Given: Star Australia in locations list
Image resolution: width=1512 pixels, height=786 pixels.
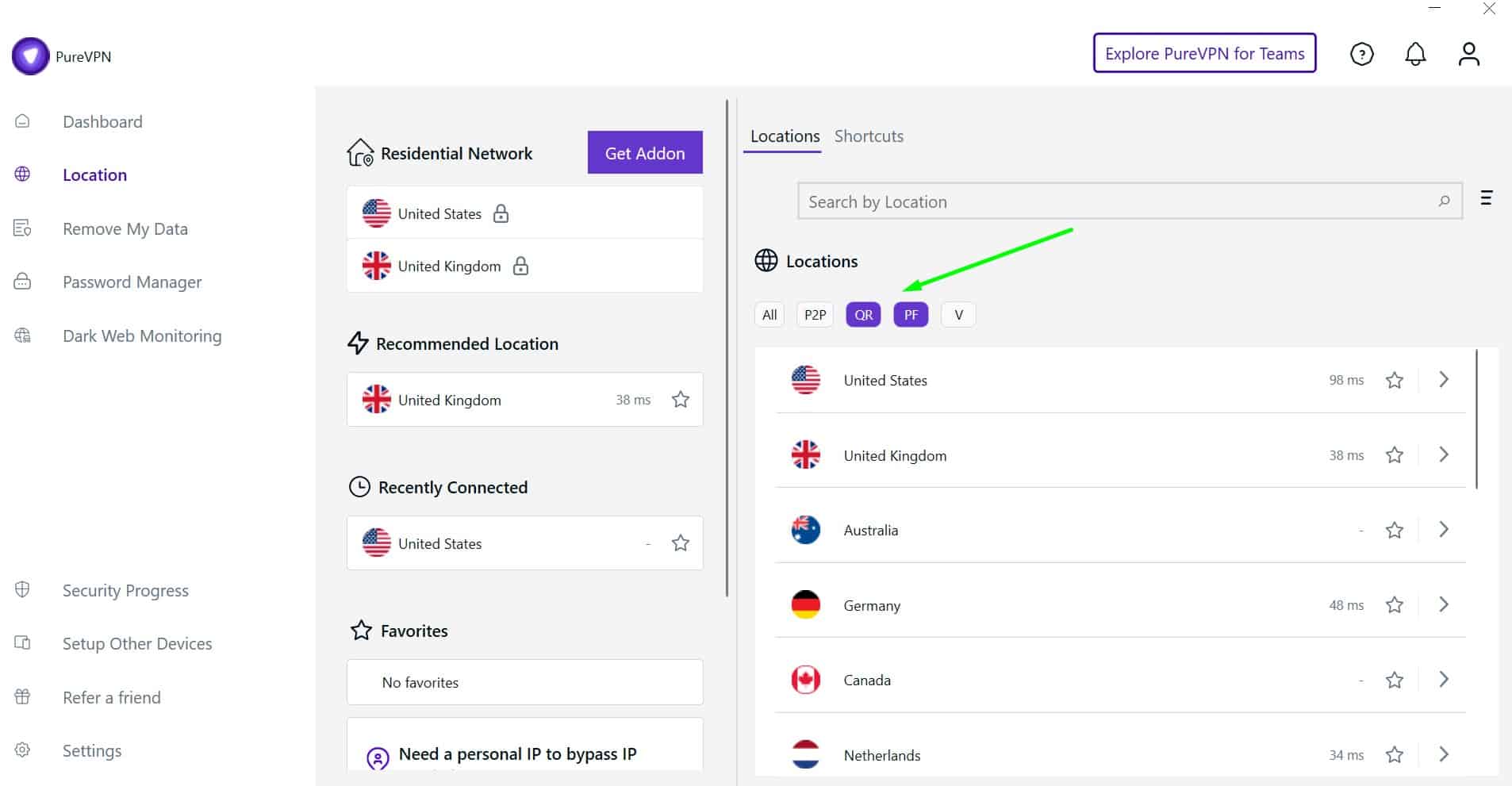Looking at the screenshot, I should click(1395, 530).
